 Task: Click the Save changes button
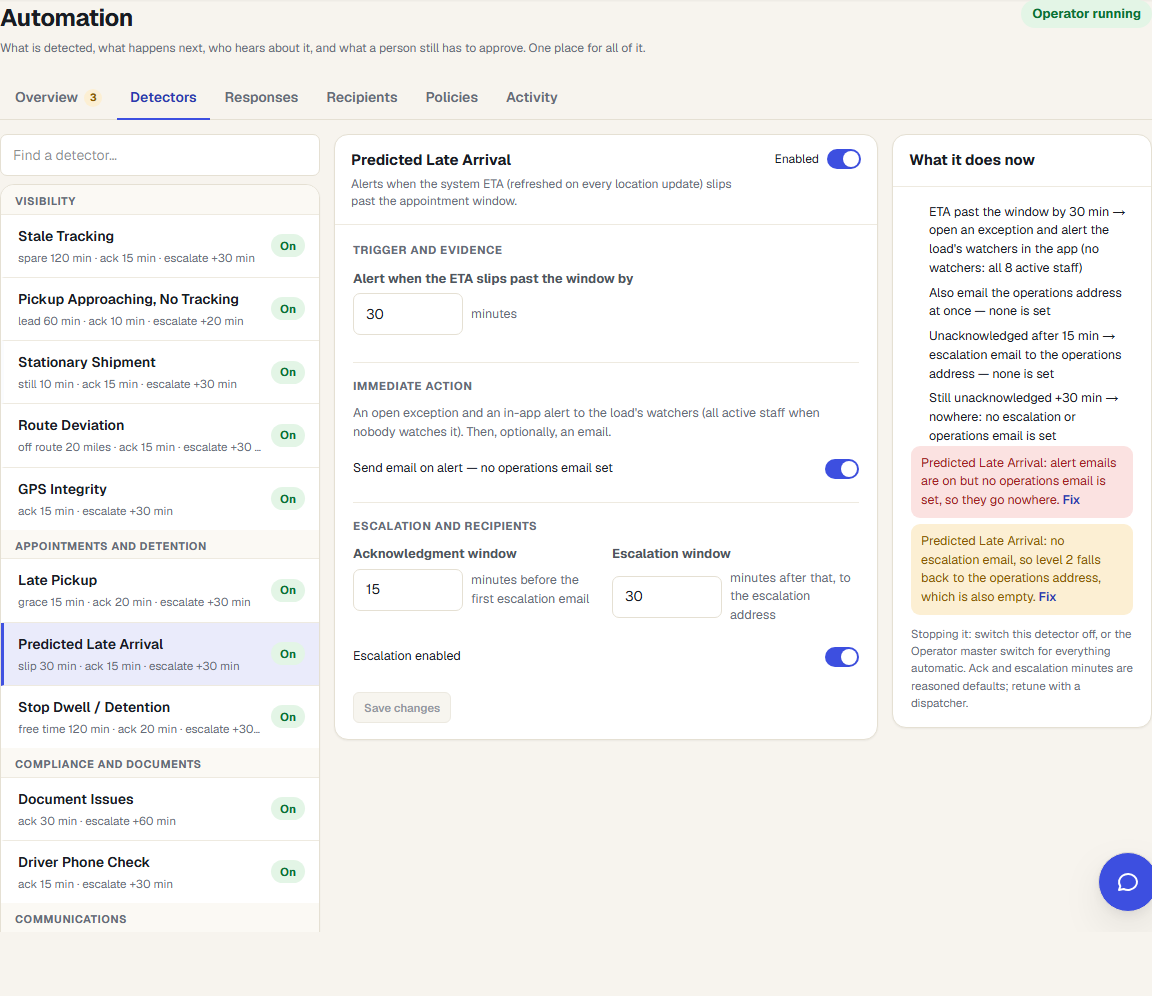point(402,707)
